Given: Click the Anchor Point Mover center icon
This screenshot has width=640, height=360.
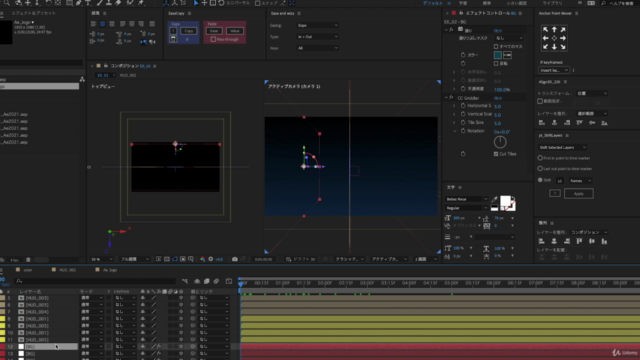Looking at the screenshot, I should click(554, 38).
